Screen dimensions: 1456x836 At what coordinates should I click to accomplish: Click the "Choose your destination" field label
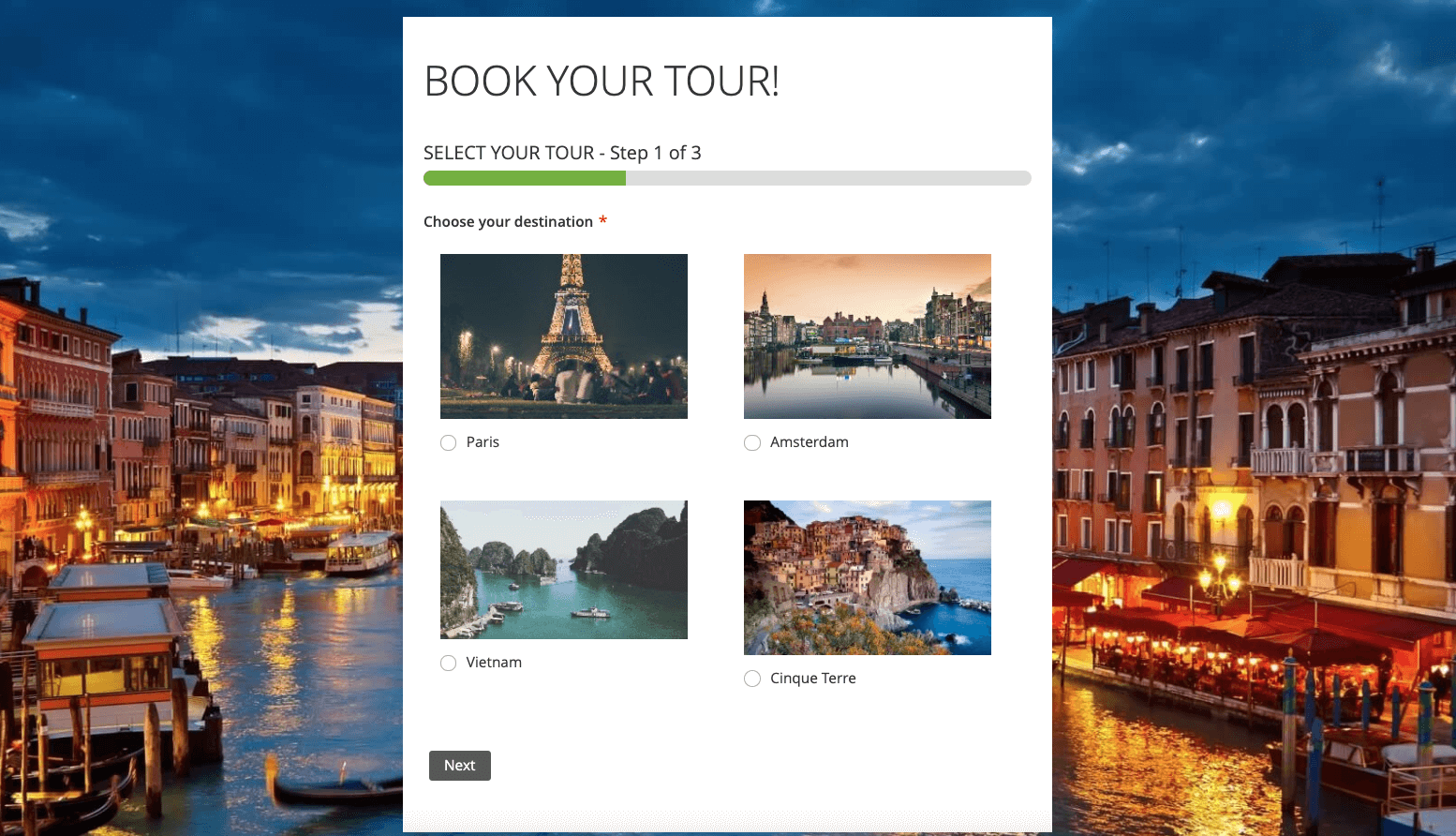508,222
